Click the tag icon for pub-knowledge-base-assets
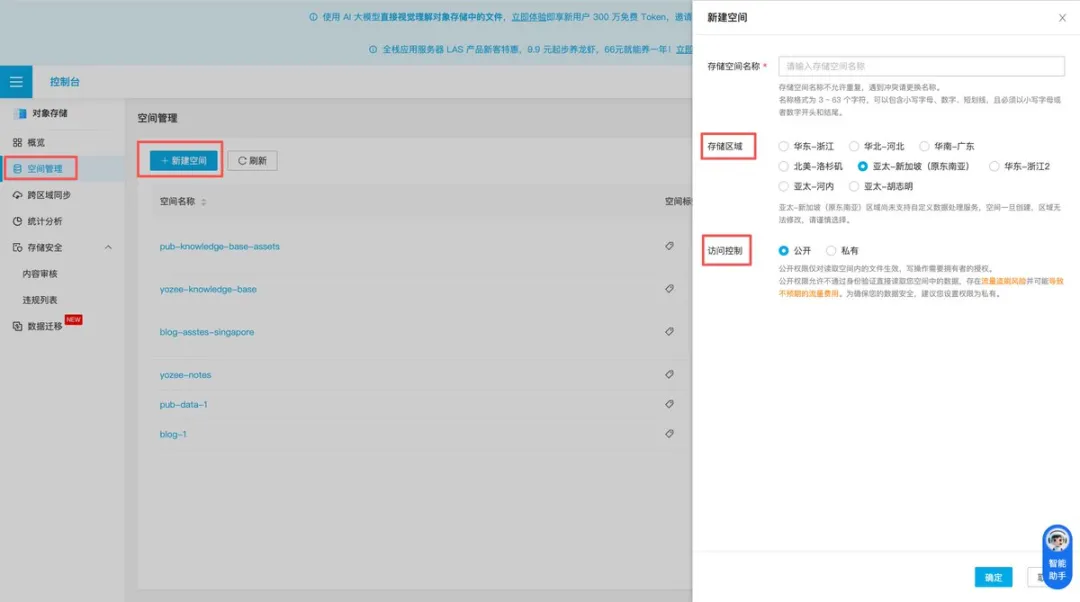 click(669, 246)
